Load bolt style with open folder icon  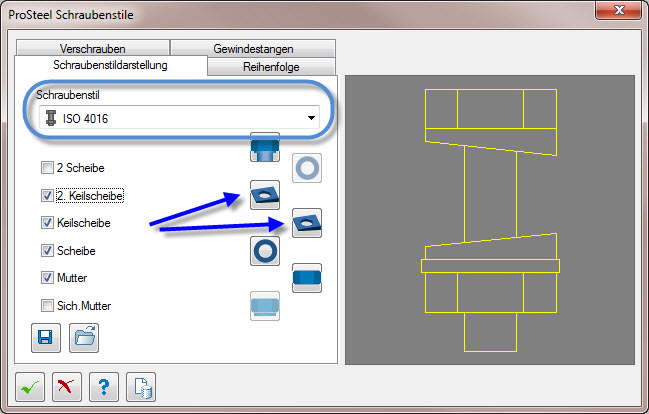tap(84, 338)
